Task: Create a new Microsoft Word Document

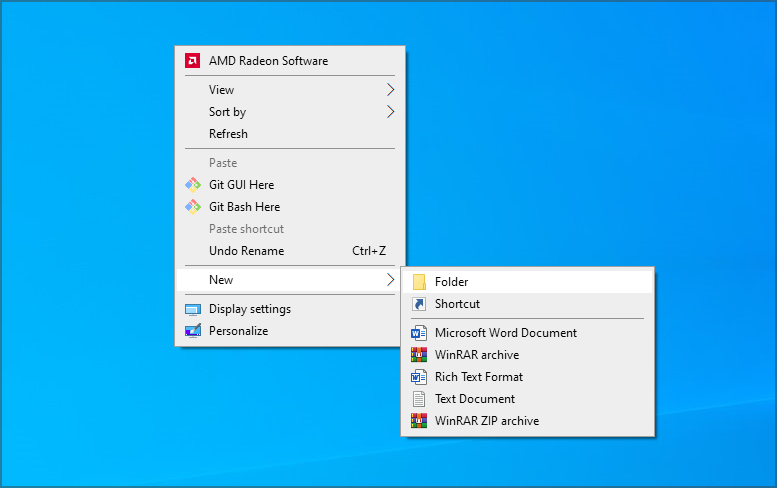Action: coord(528,333)
